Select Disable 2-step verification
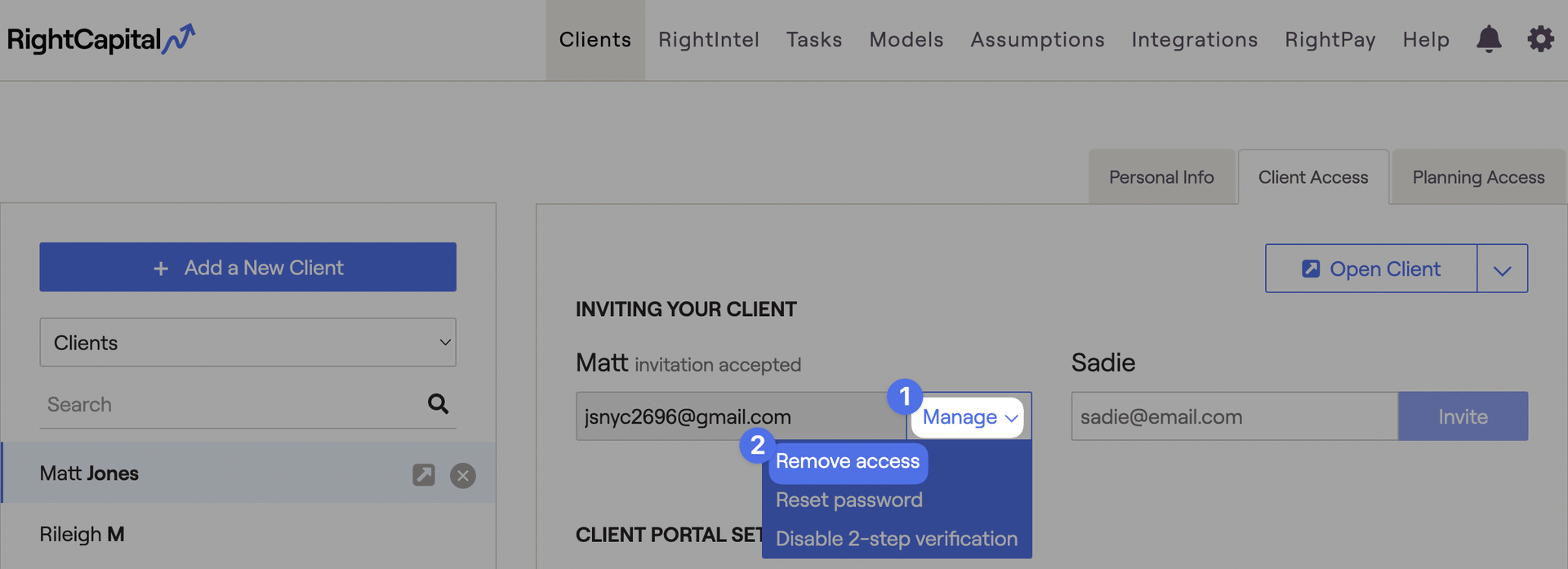This screenshot has height=569, width=1568. coord(897,539)
